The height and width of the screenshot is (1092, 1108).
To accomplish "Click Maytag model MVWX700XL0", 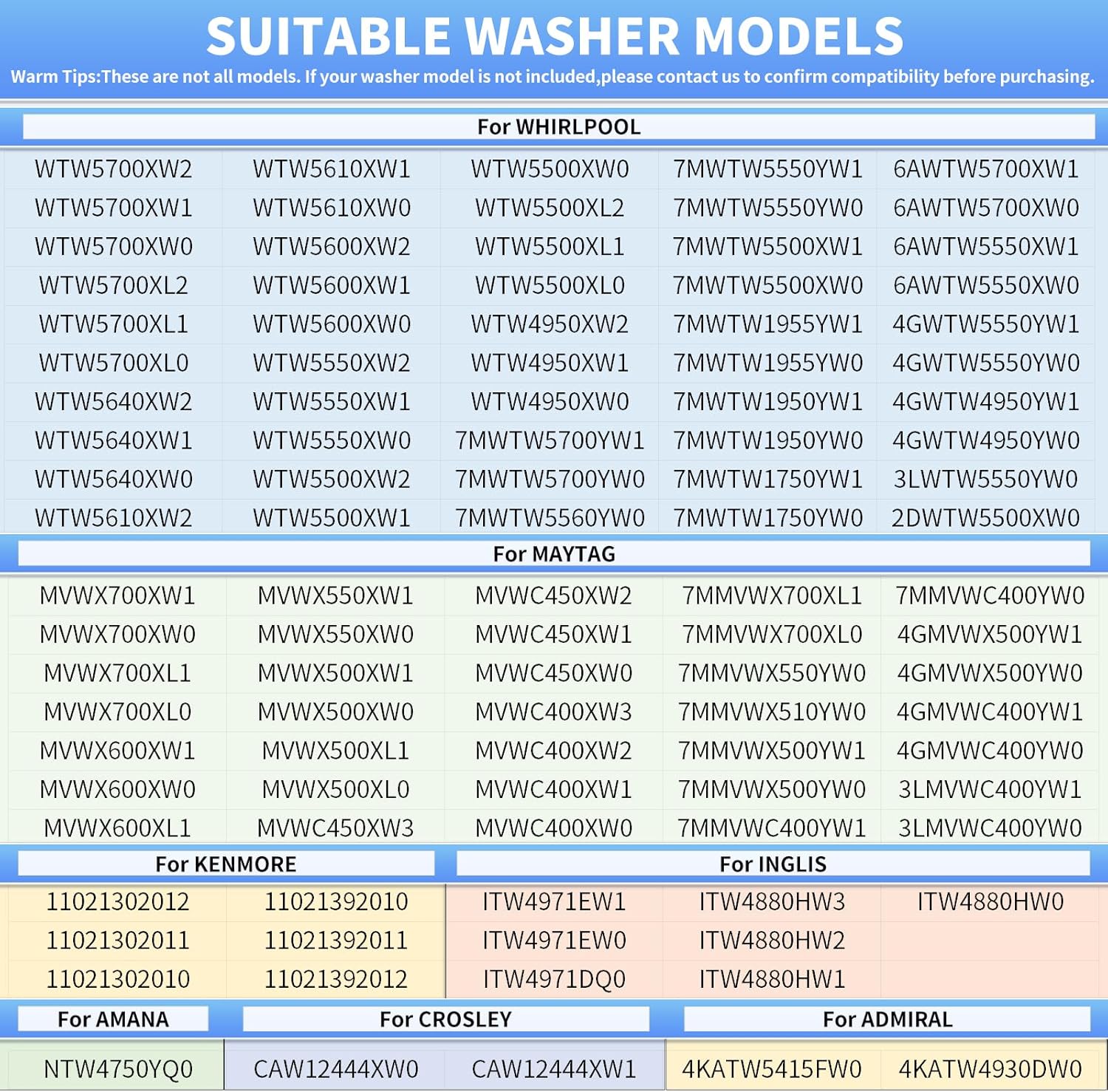I will (117, 712).
